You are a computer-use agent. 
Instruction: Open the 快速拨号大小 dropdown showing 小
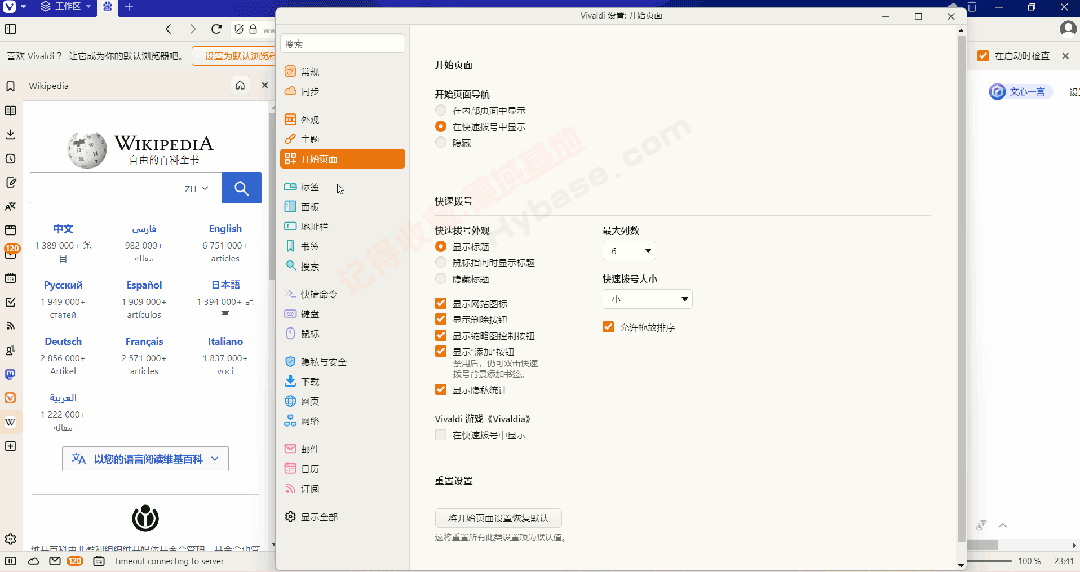647,299
